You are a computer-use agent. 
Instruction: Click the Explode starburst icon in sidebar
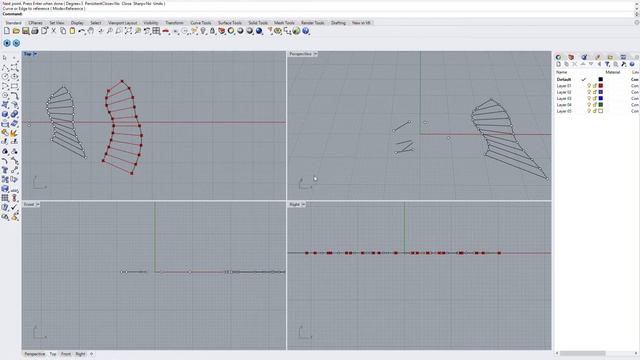tap(14, 133)
